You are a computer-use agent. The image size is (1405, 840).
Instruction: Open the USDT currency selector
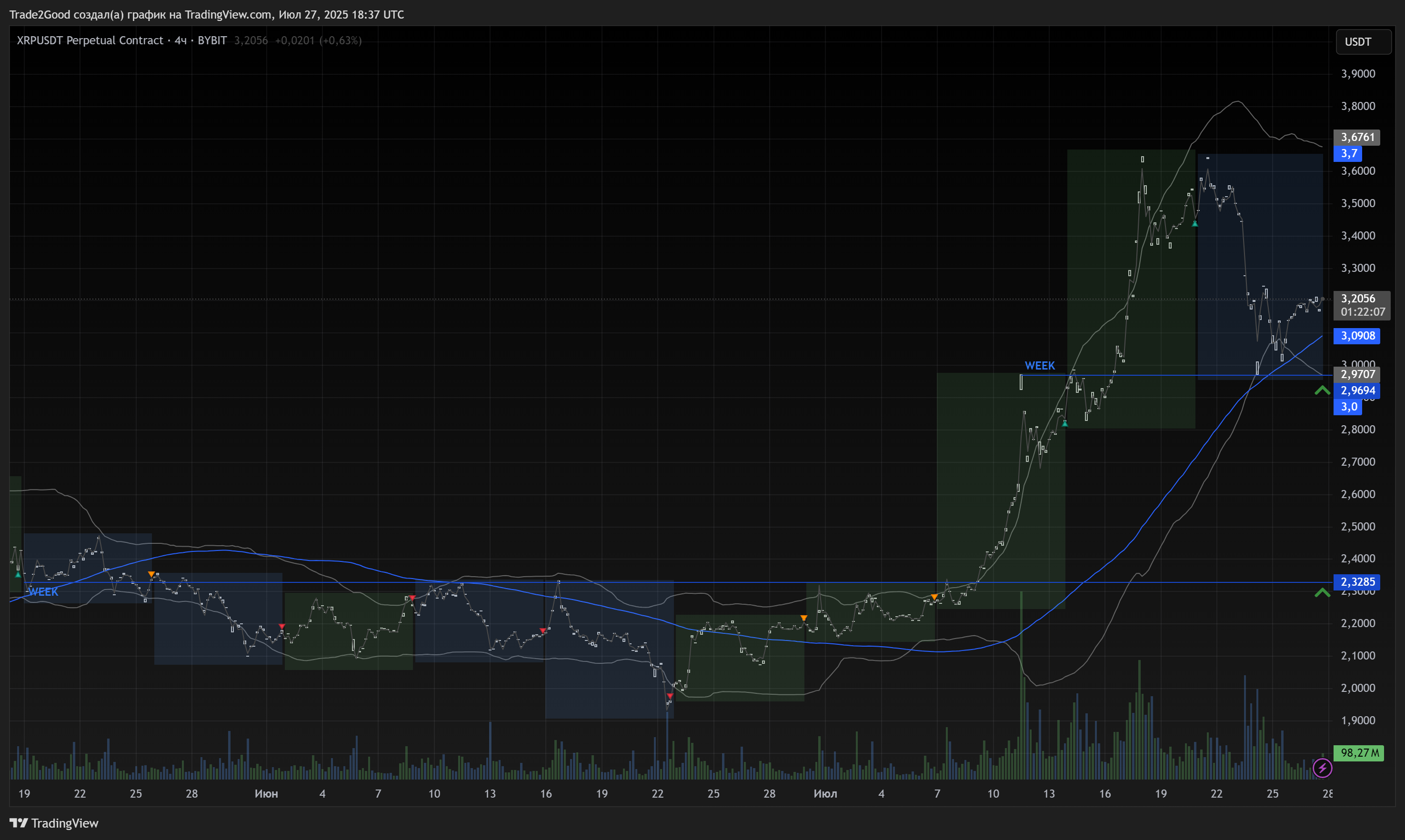pyautogui.click(x=1363, y=42)
